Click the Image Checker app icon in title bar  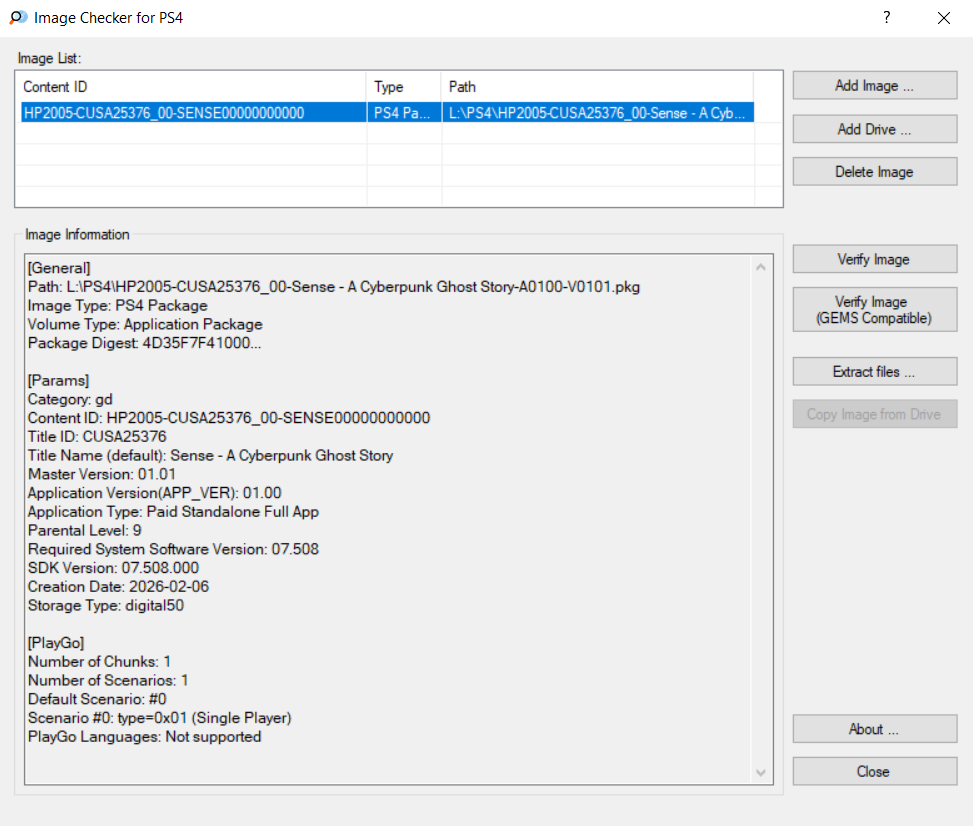(18, 18)
